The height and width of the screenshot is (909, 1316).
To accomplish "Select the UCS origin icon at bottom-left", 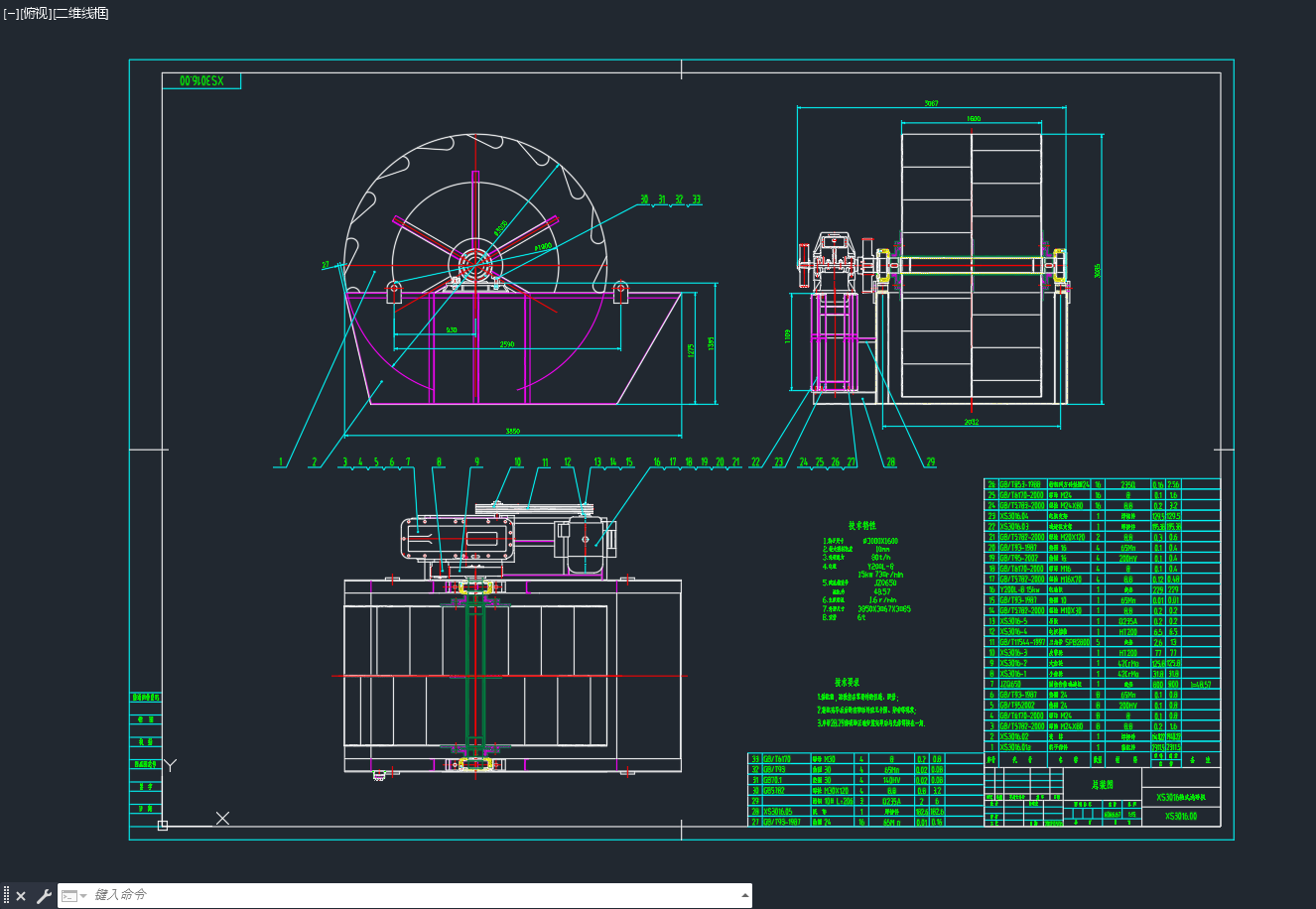I will pos(163,825).
